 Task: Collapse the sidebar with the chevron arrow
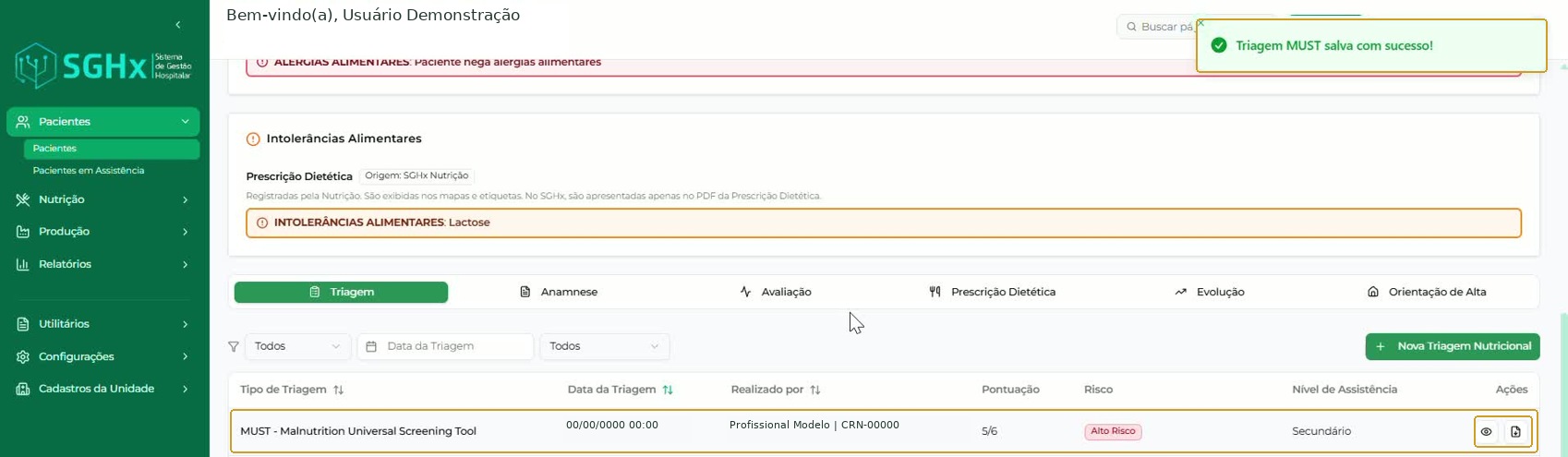point(178,25)
